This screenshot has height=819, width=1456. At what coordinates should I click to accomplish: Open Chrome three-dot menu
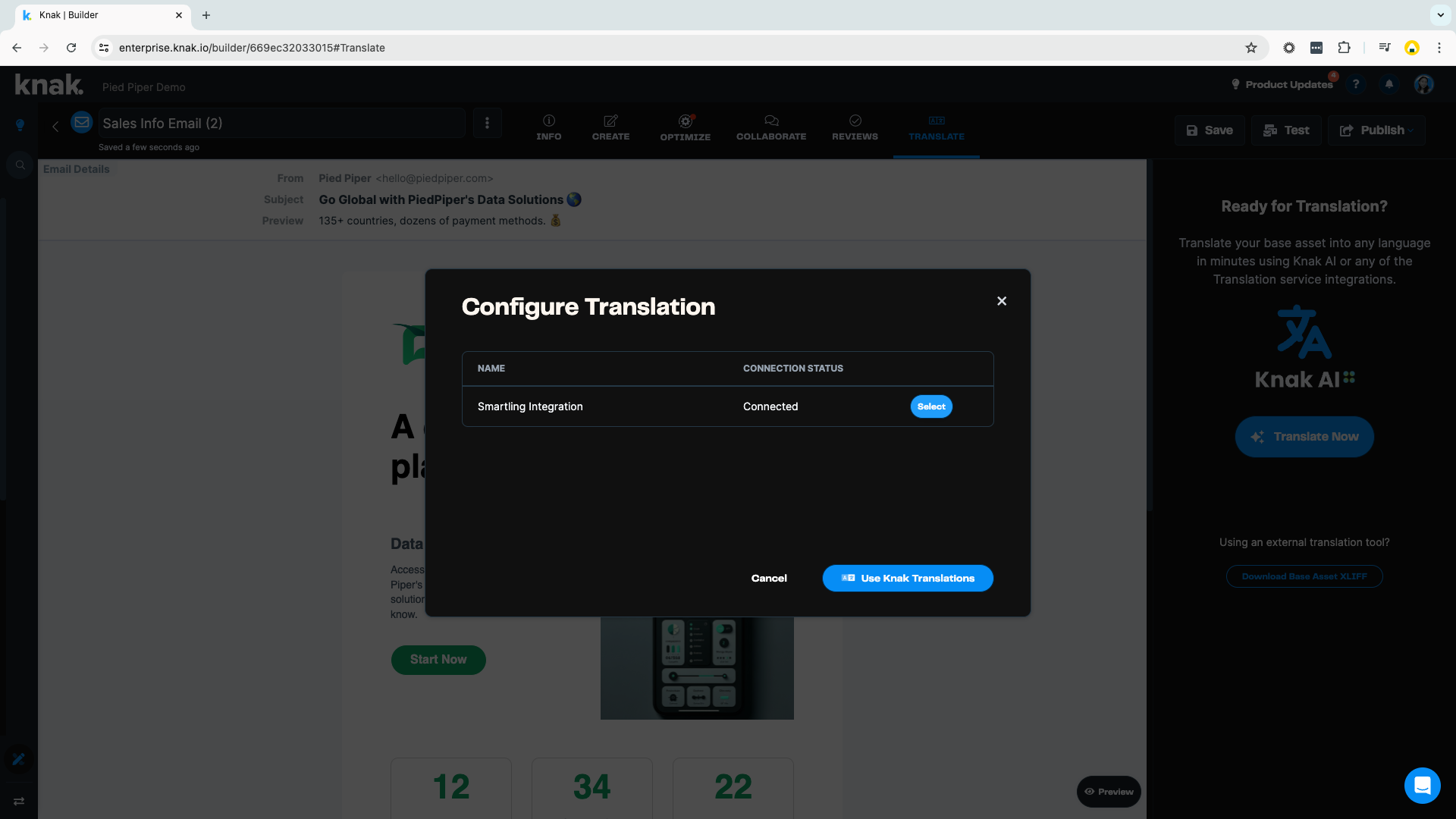pyautogui.click(x=1439, y=48)
